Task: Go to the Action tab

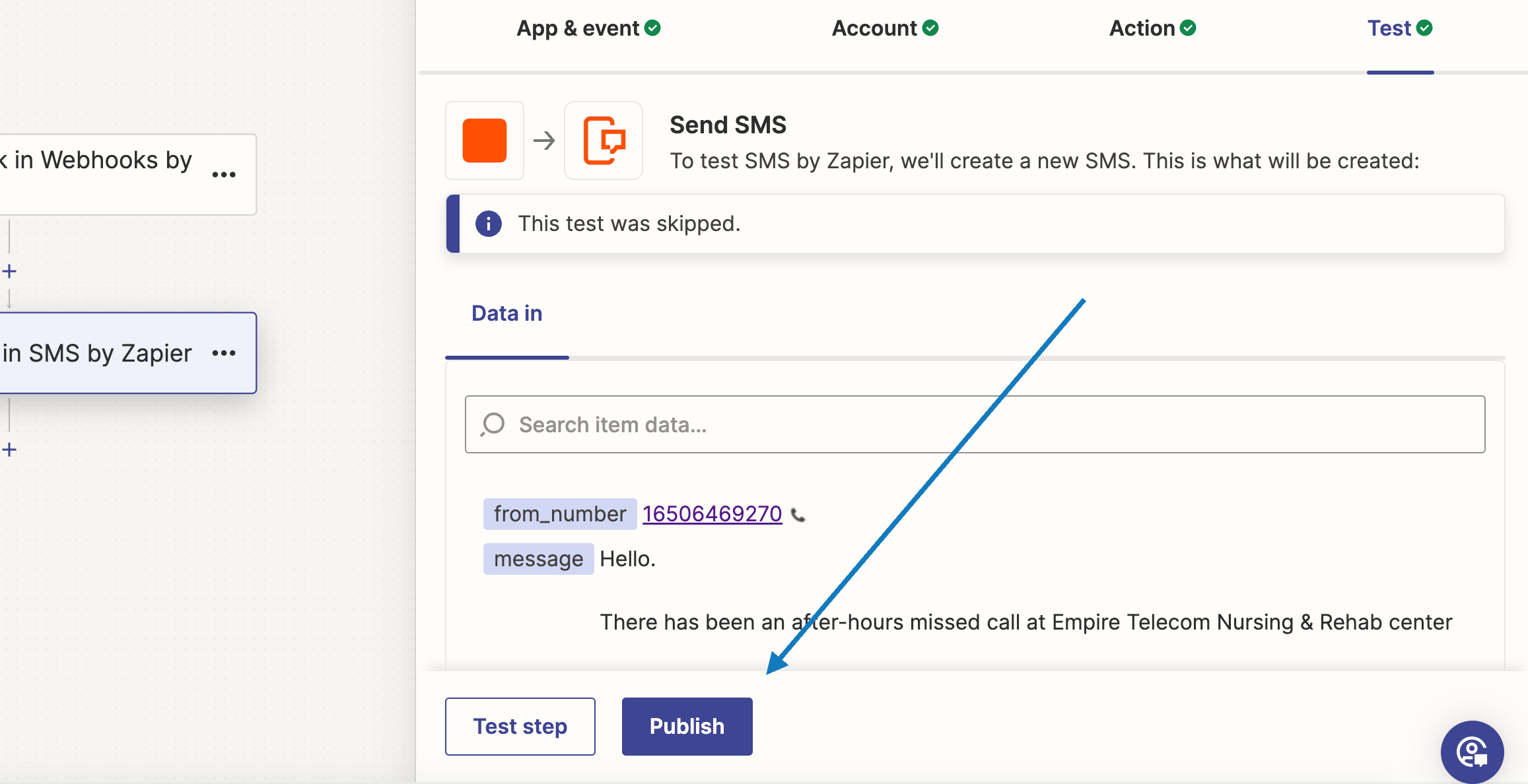Action: (1152, 28)
